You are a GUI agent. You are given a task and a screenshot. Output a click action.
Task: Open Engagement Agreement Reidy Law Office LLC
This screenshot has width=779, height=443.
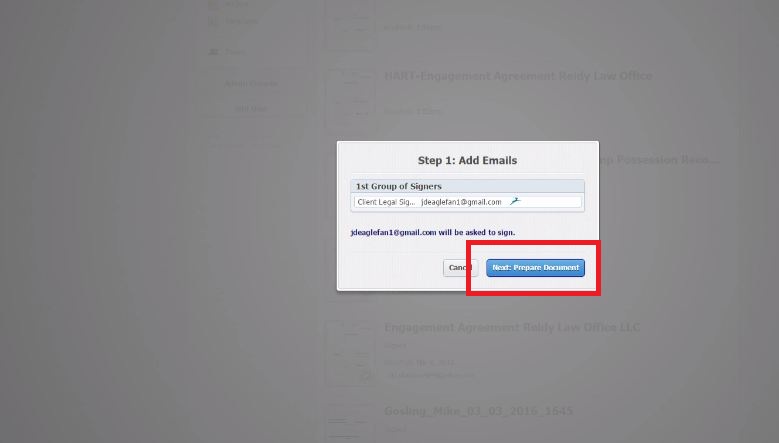coord(512,327)
